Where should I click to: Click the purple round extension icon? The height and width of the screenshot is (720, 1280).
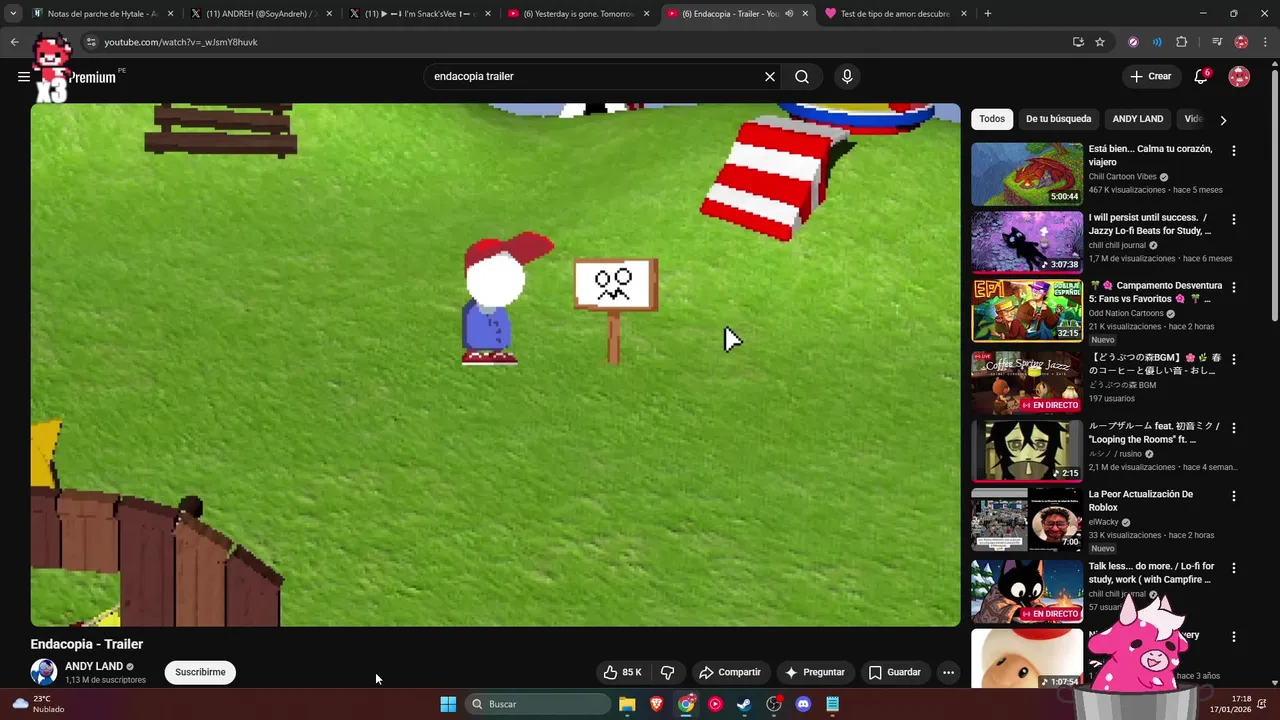tap(1133, 42)
